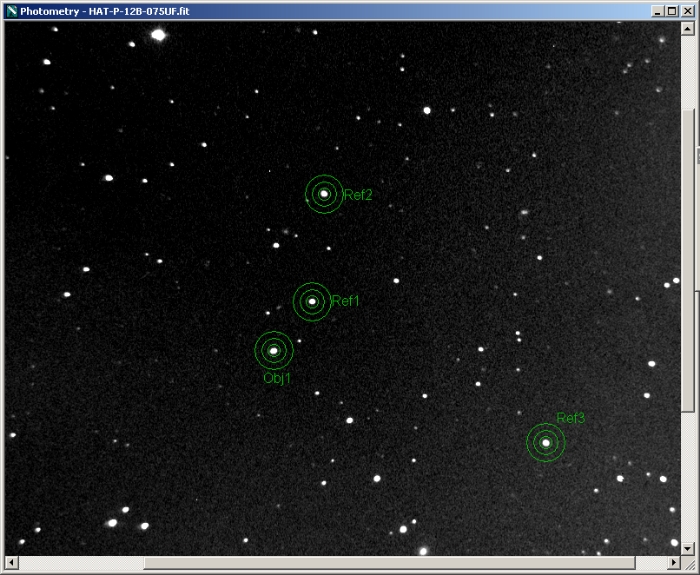This screenshot has width=700, height=575.
Task: Maximize the Photometry window
Action: (672, 10)
